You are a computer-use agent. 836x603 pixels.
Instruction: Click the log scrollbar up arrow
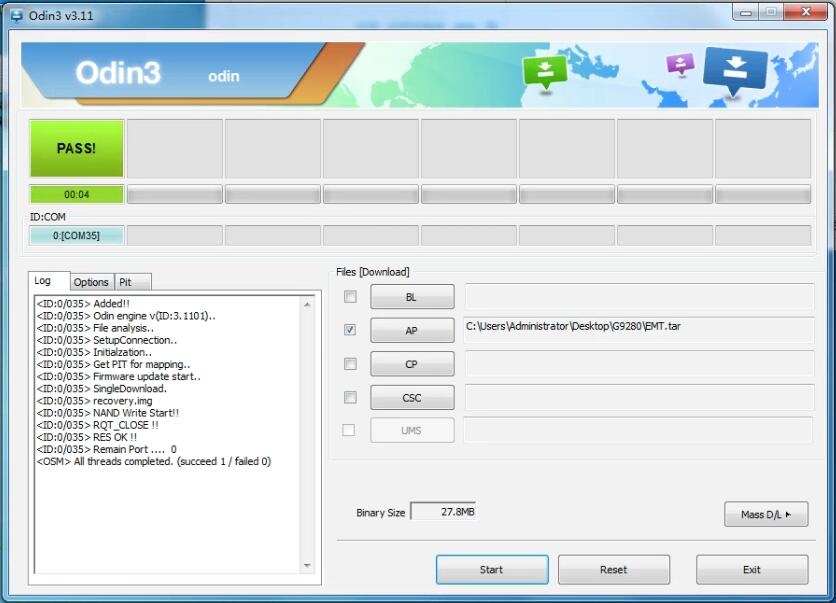click(307, 304)
